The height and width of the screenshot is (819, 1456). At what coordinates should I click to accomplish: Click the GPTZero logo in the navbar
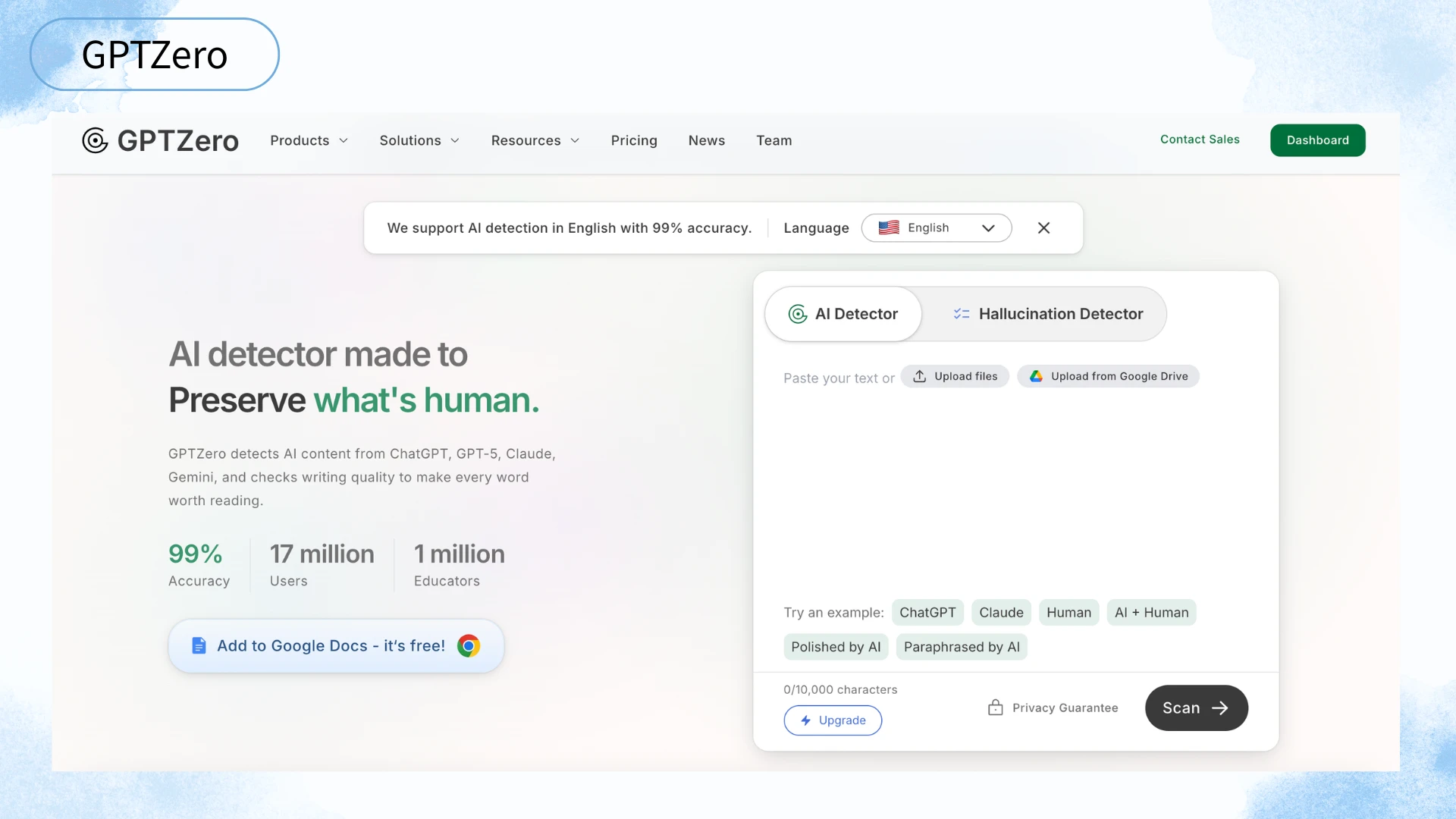coord(160,140)
